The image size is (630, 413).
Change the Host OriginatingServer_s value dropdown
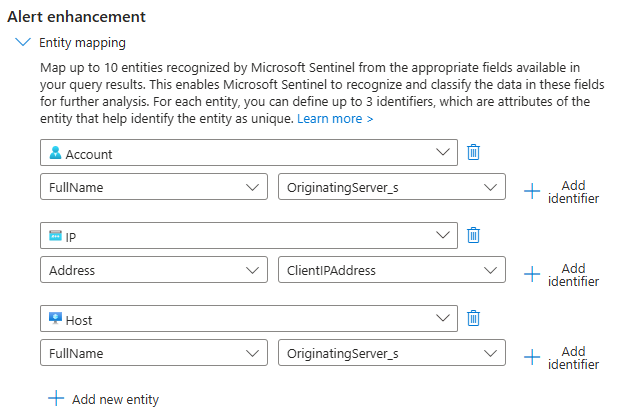(392, 353)
